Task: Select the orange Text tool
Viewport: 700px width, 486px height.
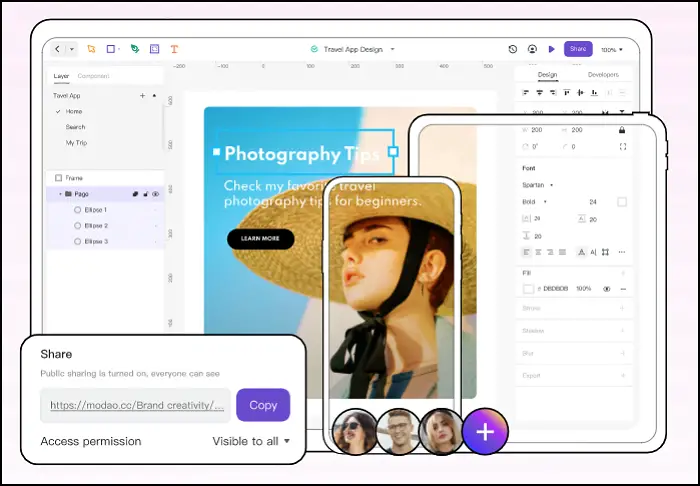Action: tap(174, 49)
